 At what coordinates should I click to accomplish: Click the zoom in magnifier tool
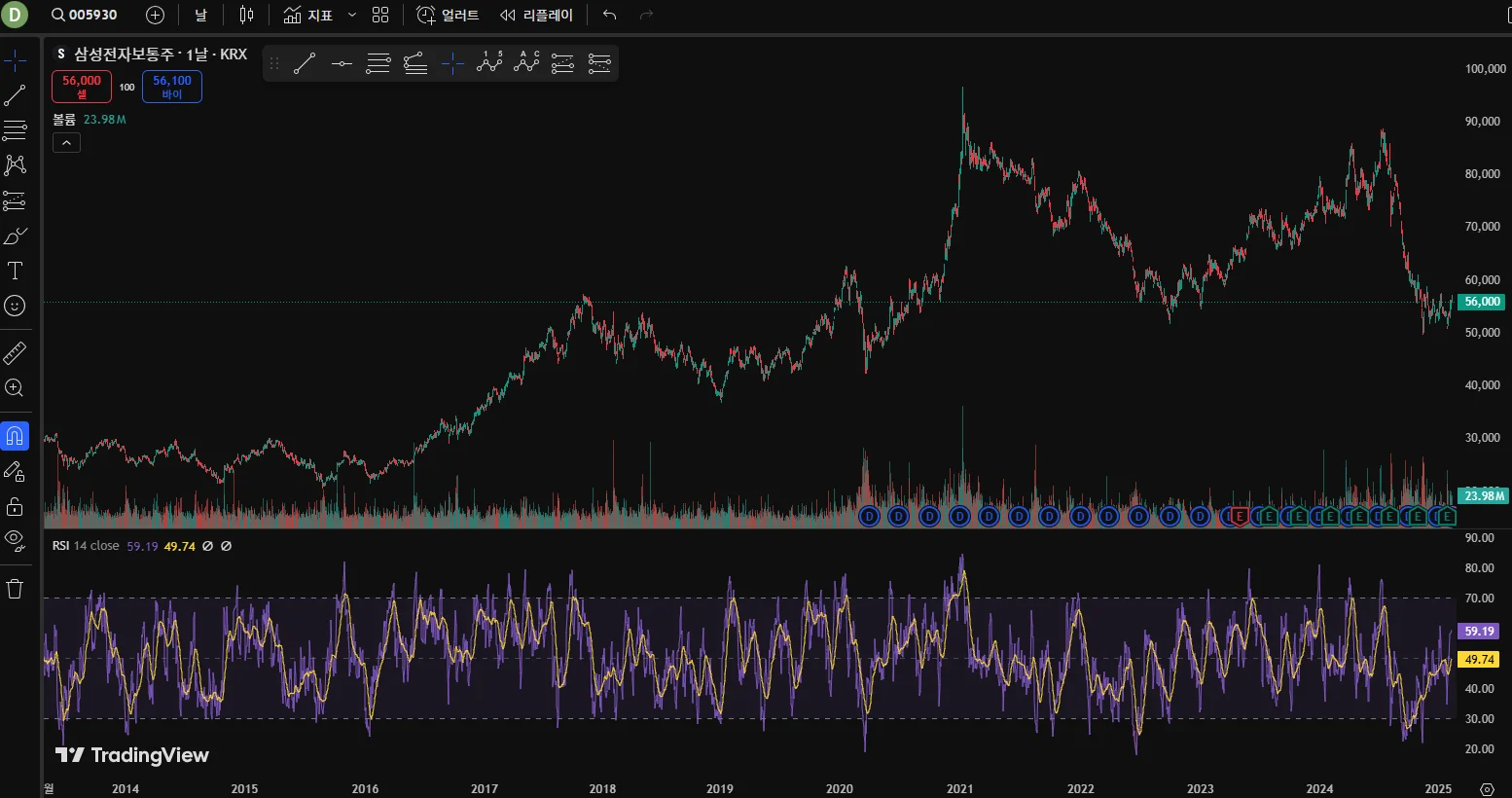tap(15, 387)
